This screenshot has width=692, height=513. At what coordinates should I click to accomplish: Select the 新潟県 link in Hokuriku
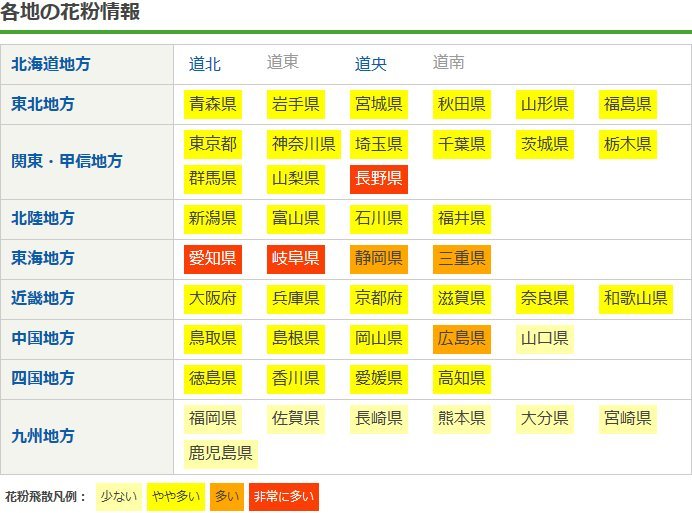pyautogui.click(x=213, y=219)
